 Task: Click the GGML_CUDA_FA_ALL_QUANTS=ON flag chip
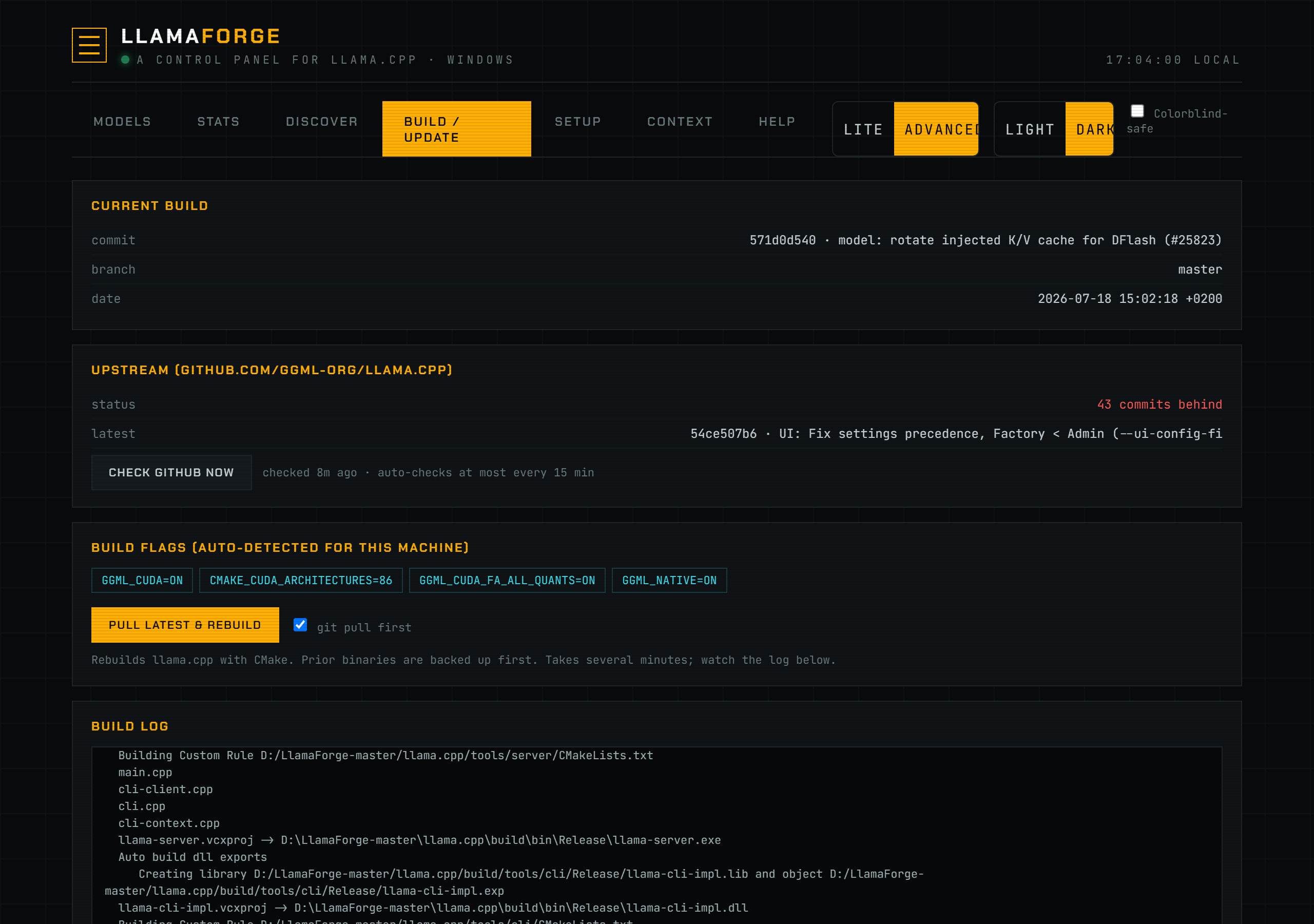(x=507, y=581)
